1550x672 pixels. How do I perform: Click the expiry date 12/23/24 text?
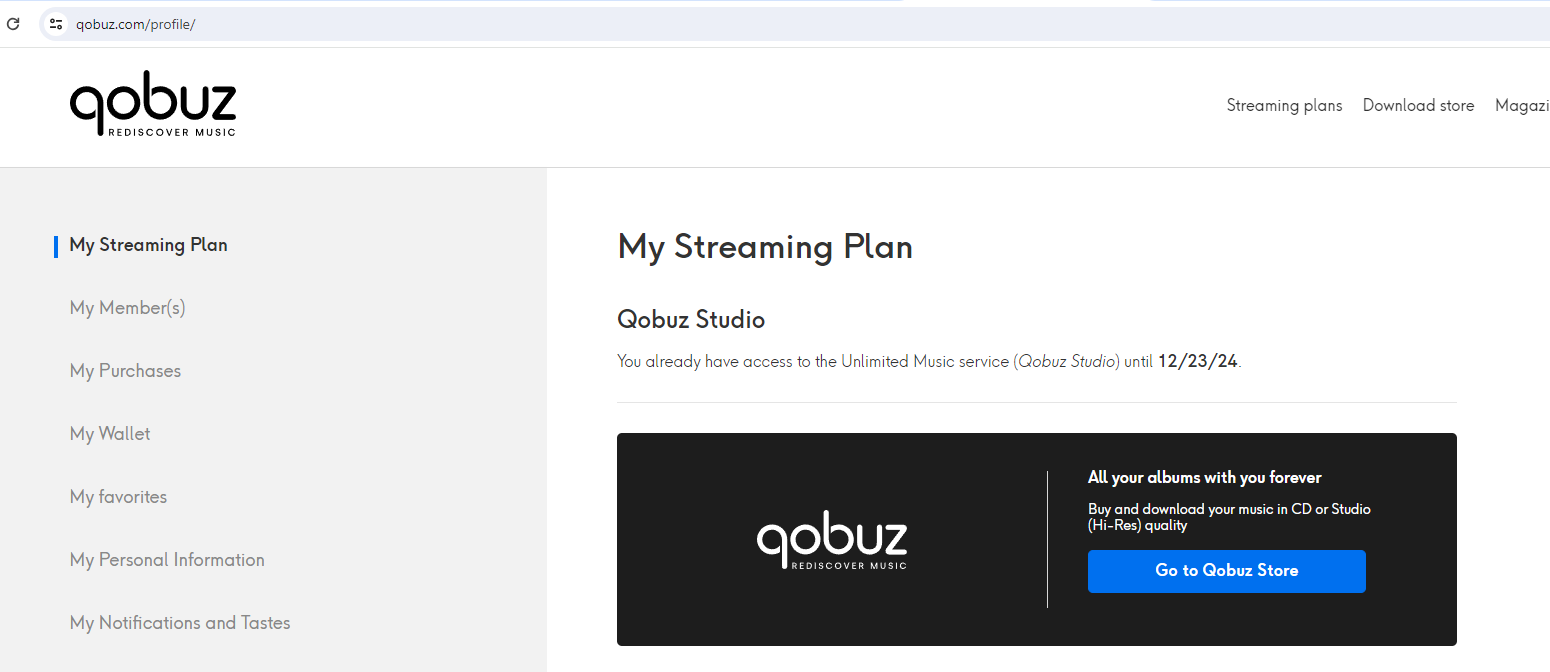pos(1198,361)
